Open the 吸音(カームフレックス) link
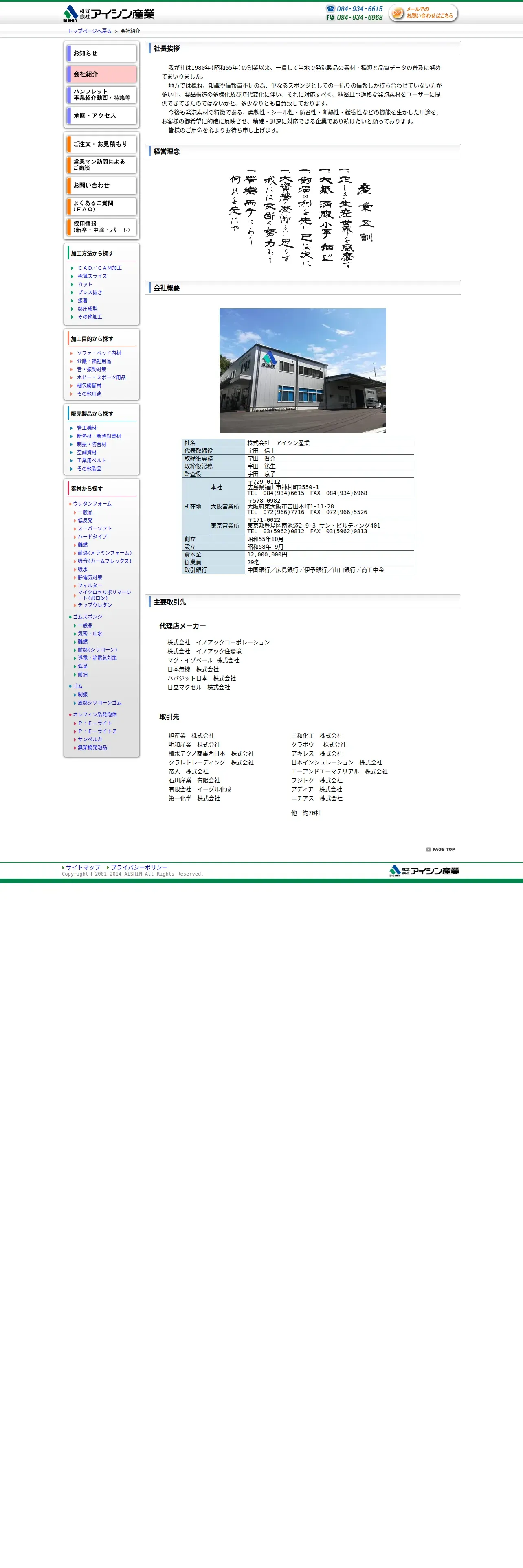This screenshot has height=1568, width=523. (x=104, y=561)
